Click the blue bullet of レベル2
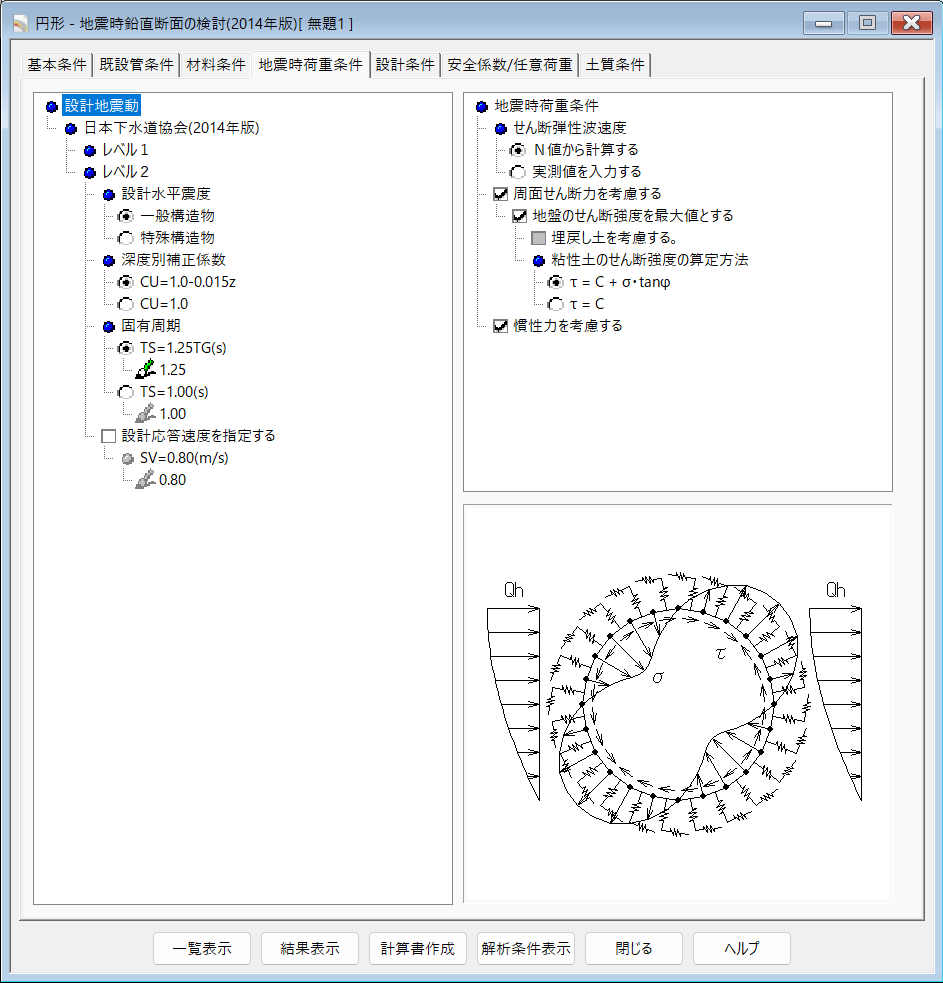943x983 pixels. [90, 172]
